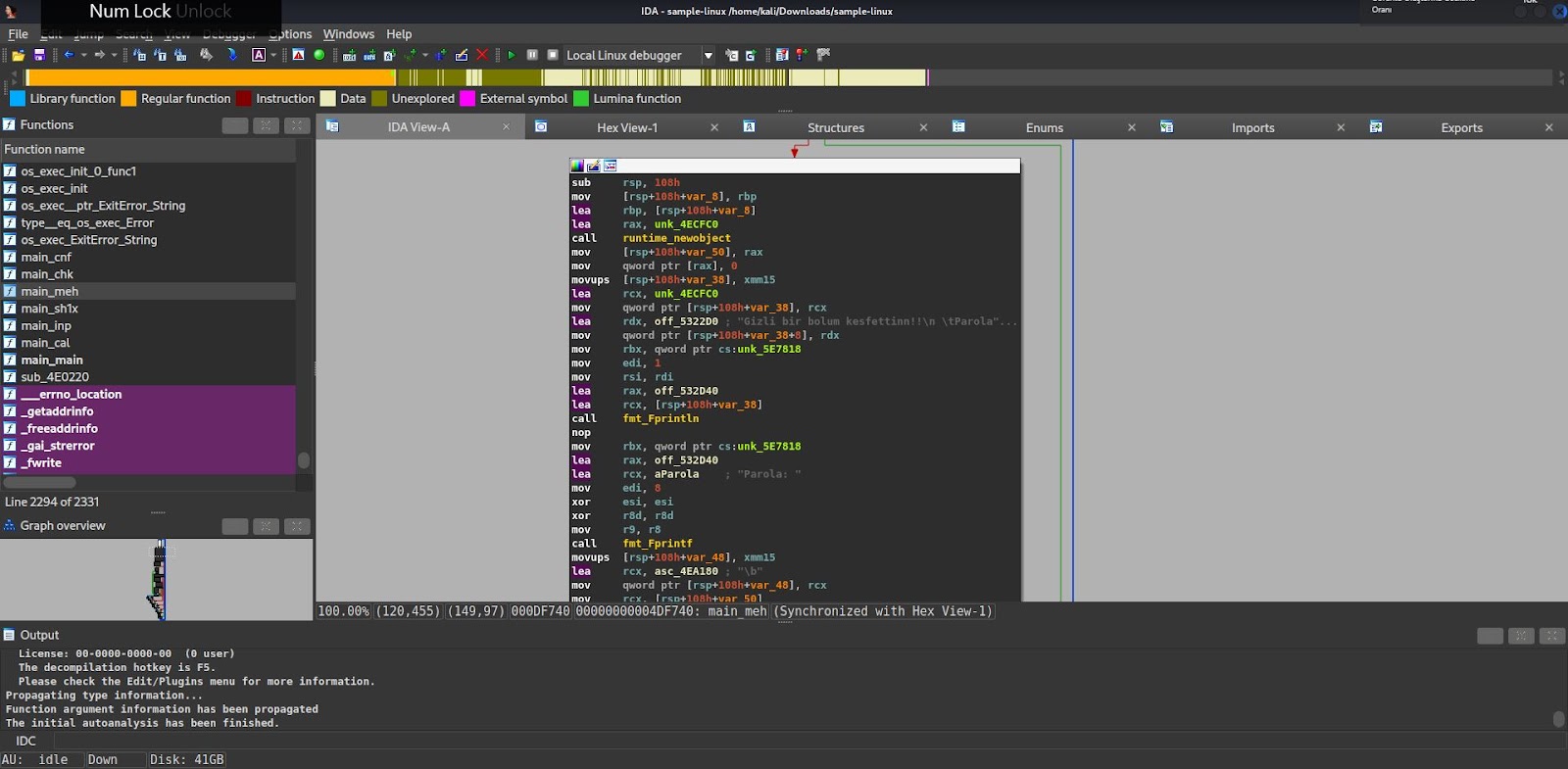The width and height of the screenshot is (1568, 769).
Task: Click the Imports tab icon
Action: (1166, 126)
